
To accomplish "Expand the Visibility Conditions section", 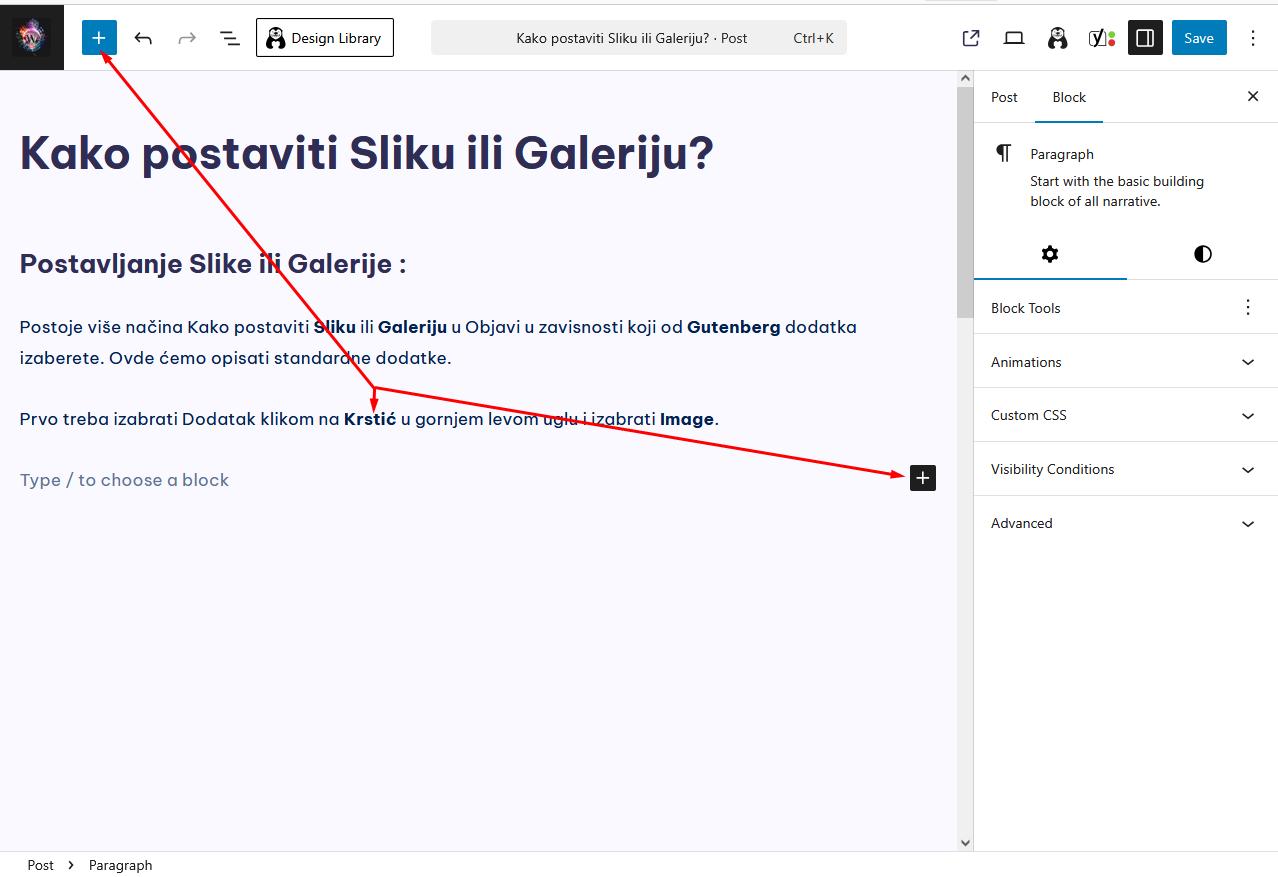I will 1124,469.
